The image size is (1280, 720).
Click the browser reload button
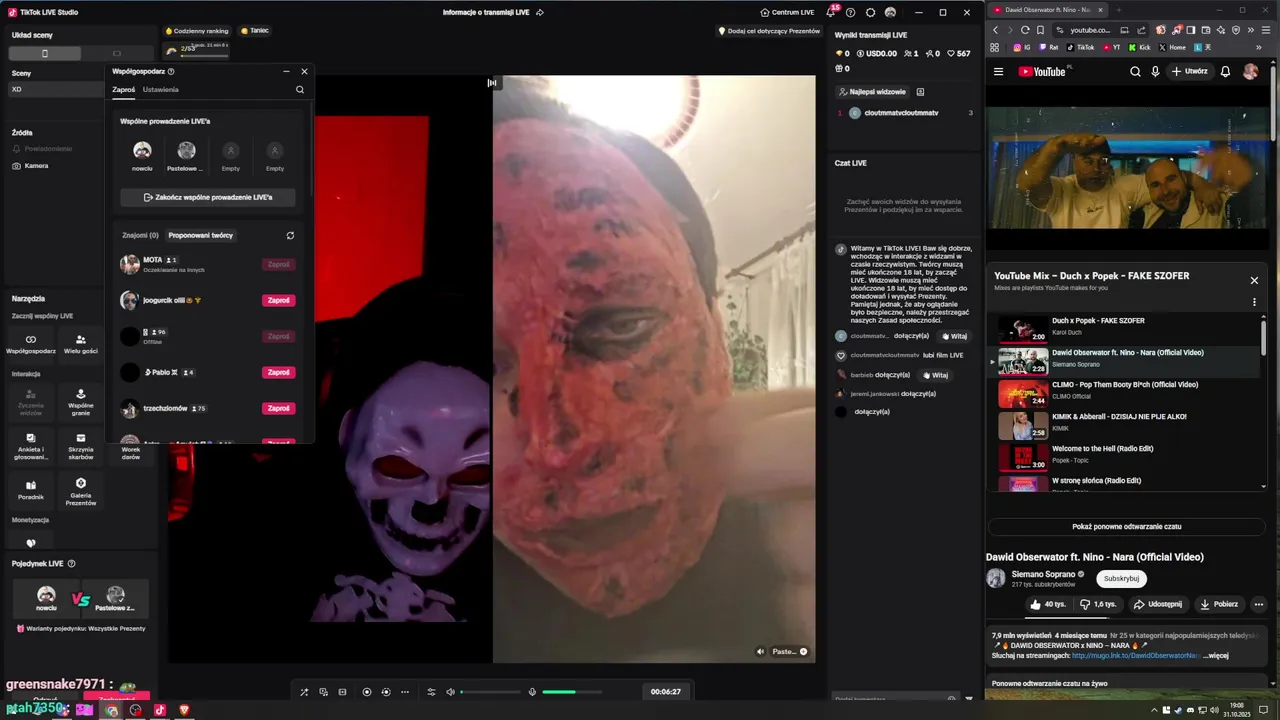pos(1025,30)
